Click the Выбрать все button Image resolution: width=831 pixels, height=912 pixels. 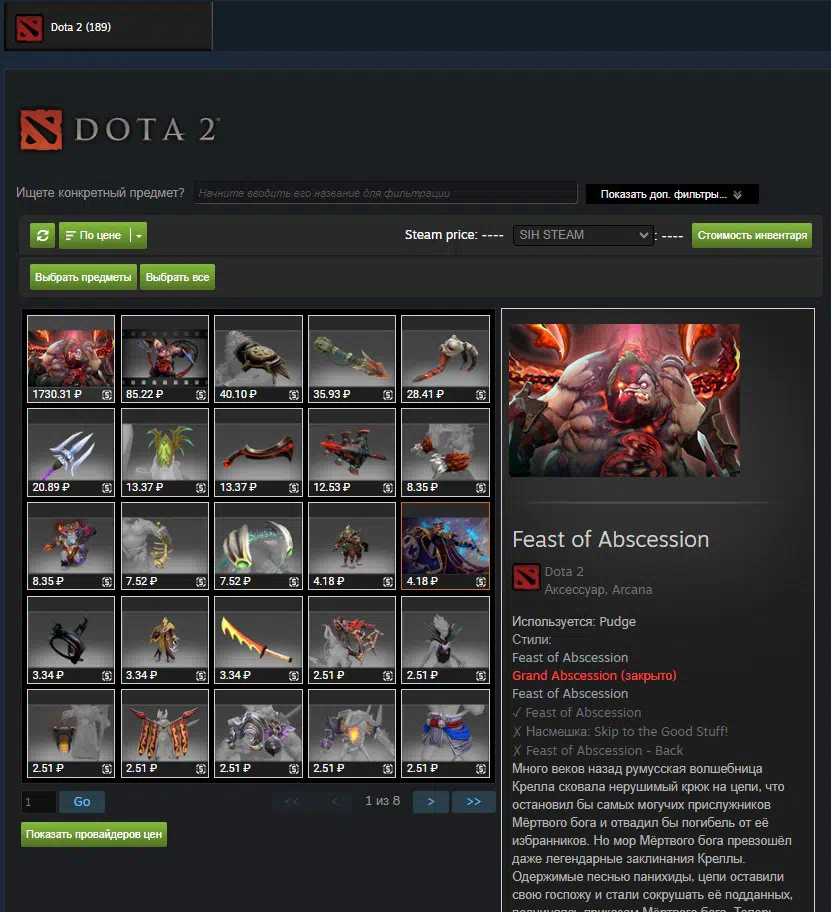click(177, 277)
